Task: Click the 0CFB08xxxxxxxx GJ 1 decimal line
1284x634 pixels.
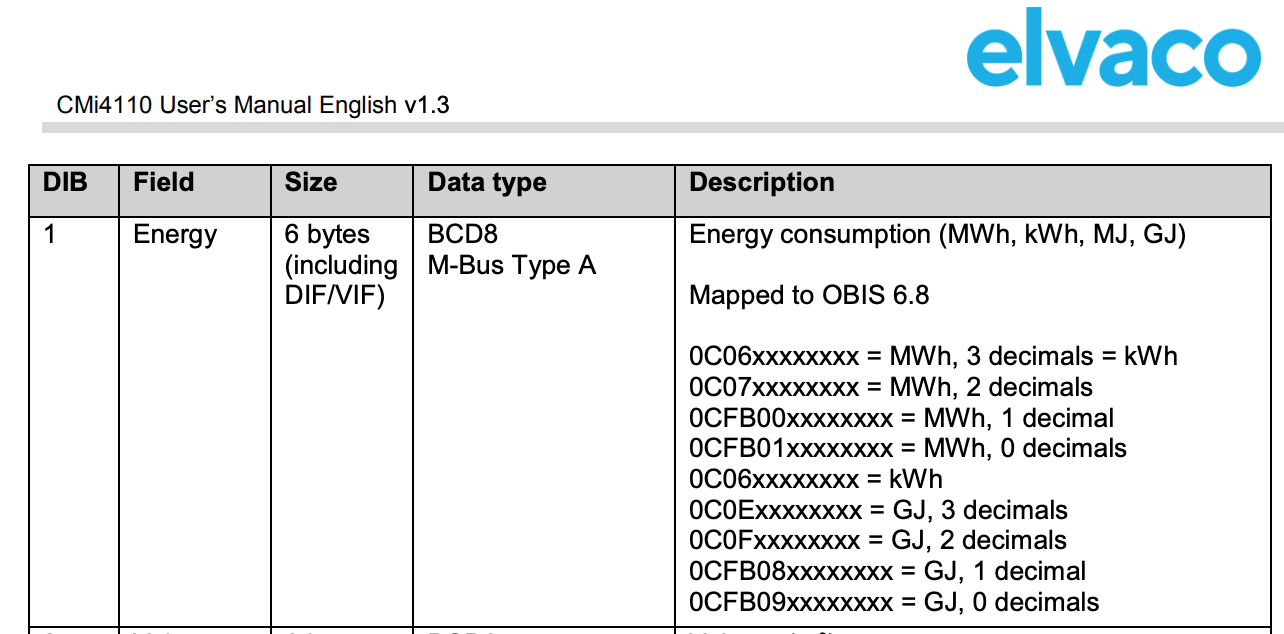Action: click(888, 571)
